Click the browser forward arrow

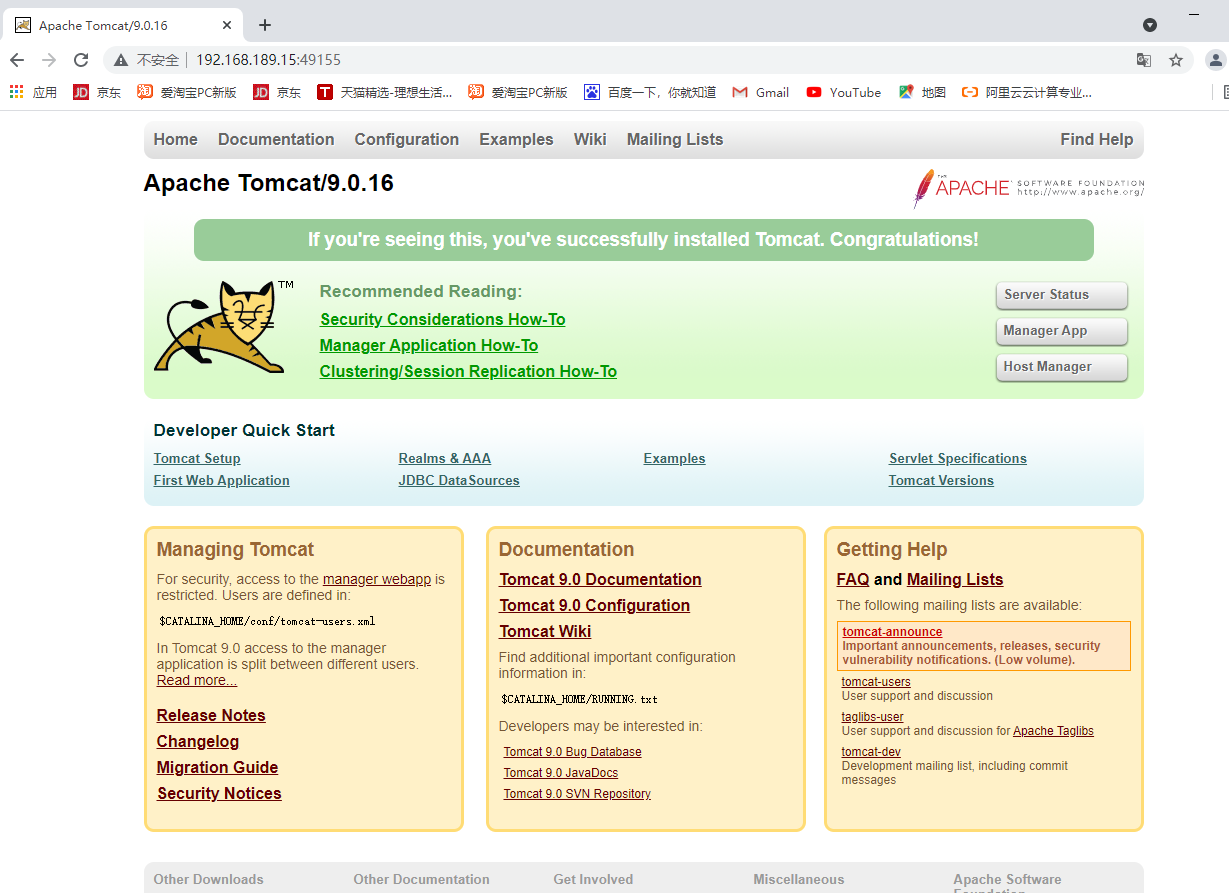pos(49,60)
